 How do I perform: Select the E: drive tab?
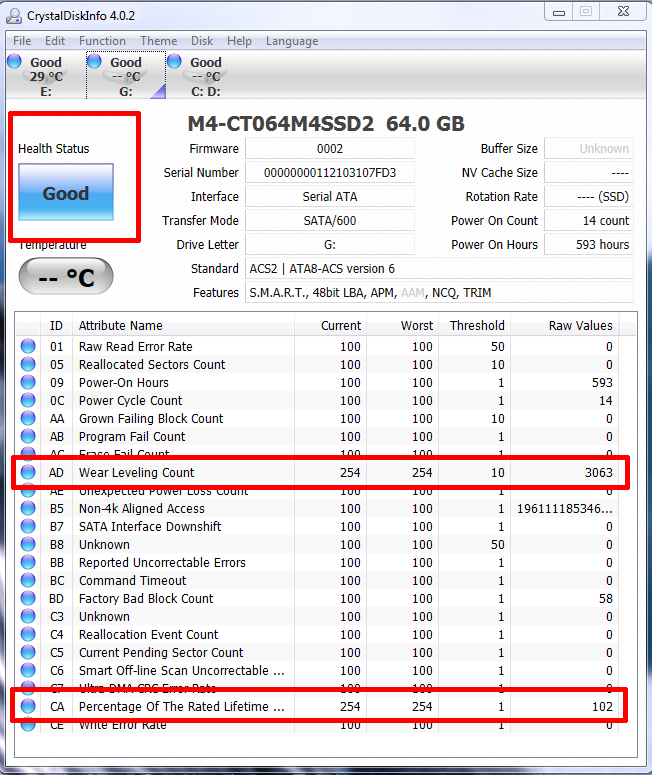tap(45, 75)
